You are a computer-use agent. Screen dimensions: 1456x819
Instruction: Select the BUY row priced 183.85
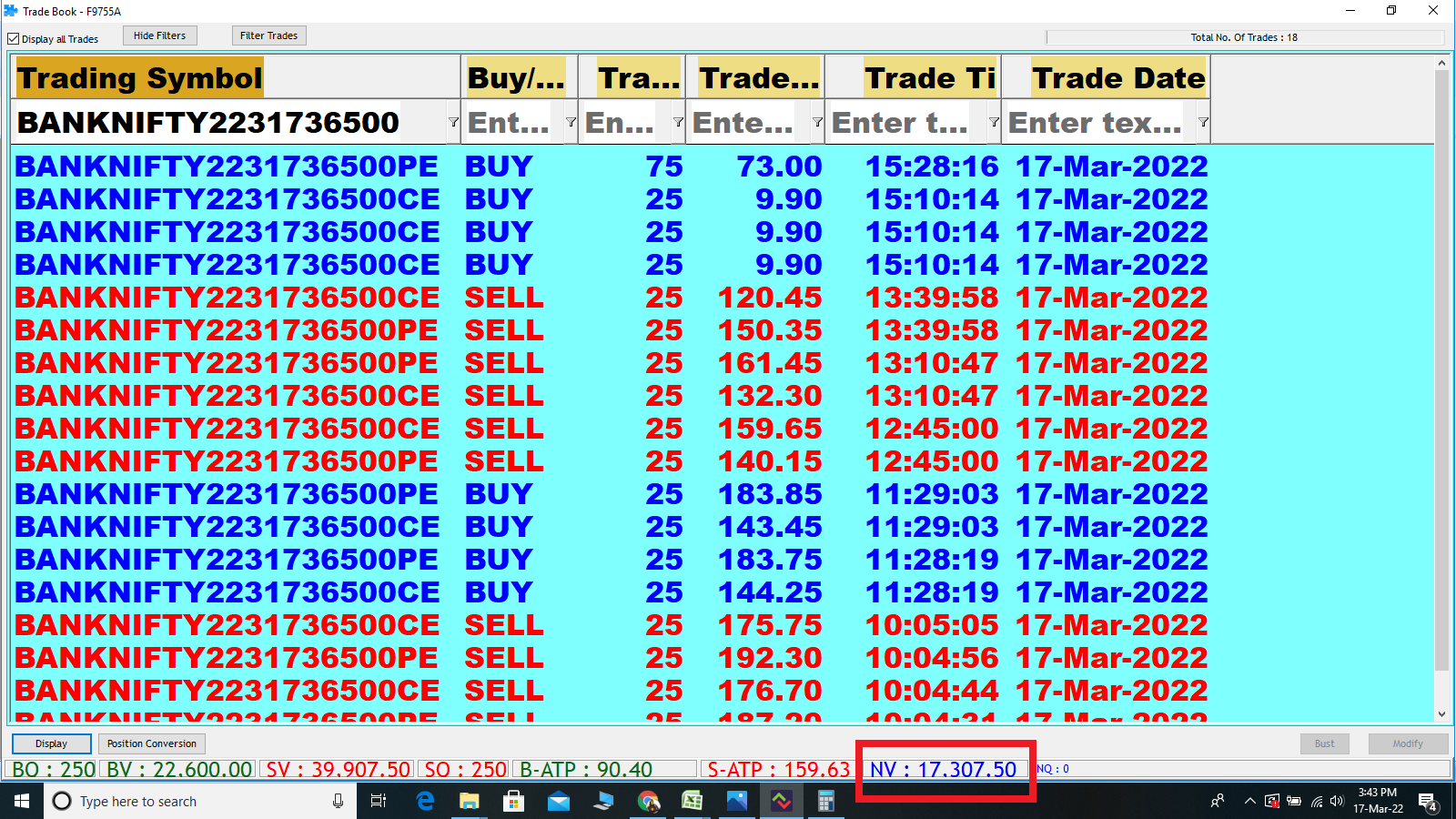click(x=612, y=494)
